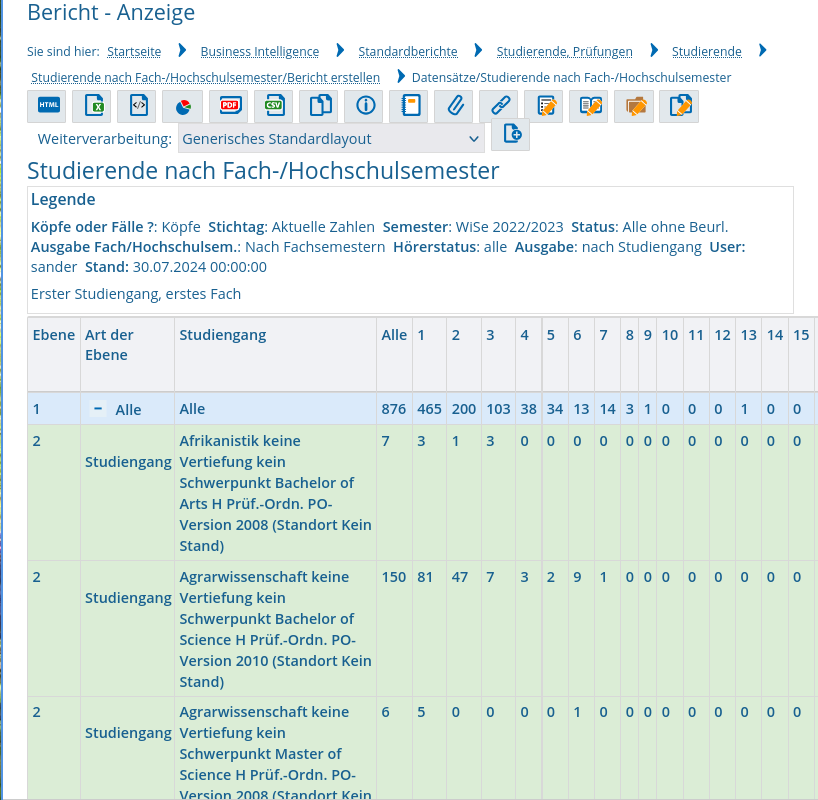Collapse the Alle row with the minus toggle

pos(98,409)
